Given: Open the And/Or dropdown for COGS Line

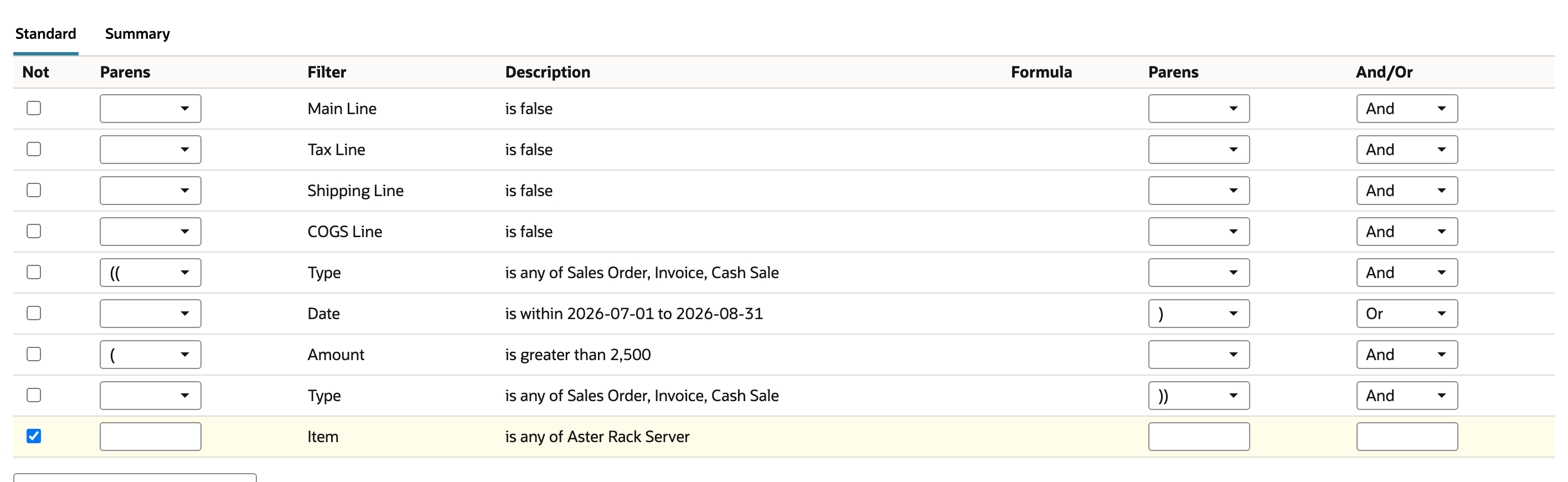Looking at the screenshot, I should 1407,232.
